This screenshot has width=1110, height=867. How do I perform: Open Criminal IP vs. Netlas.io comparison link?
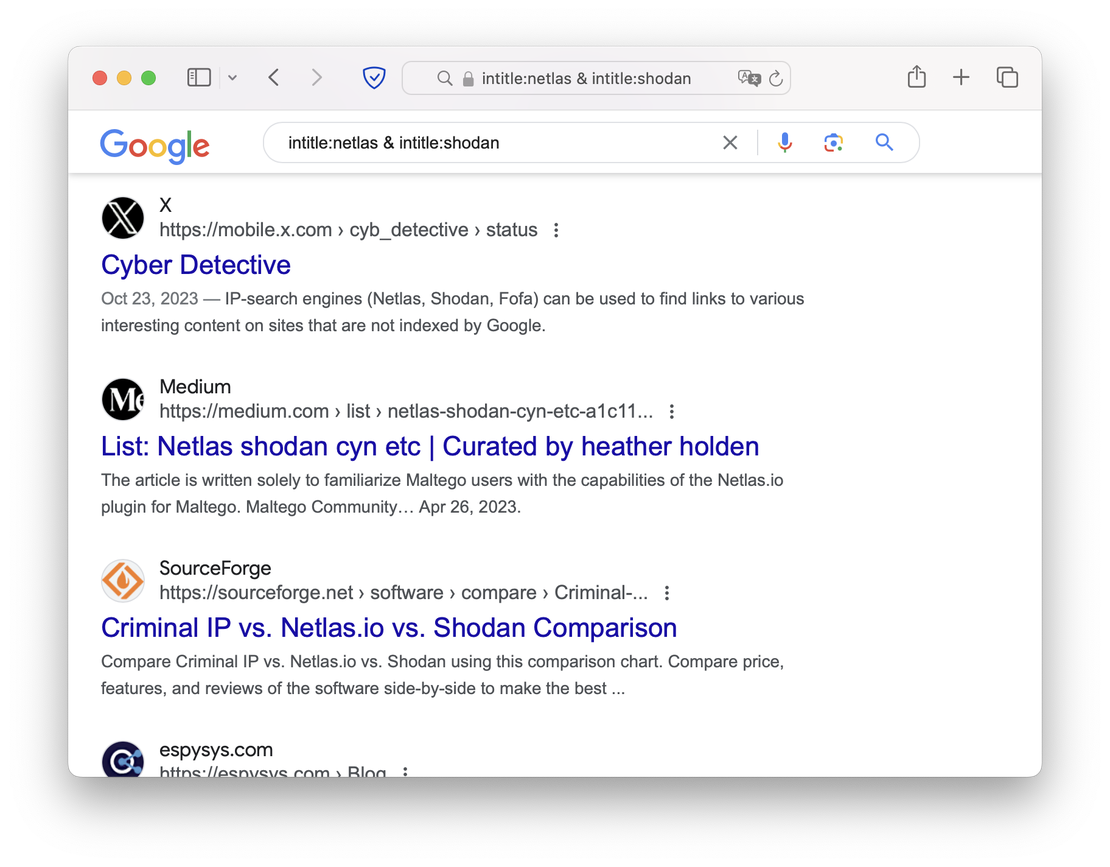pos(389,628)
